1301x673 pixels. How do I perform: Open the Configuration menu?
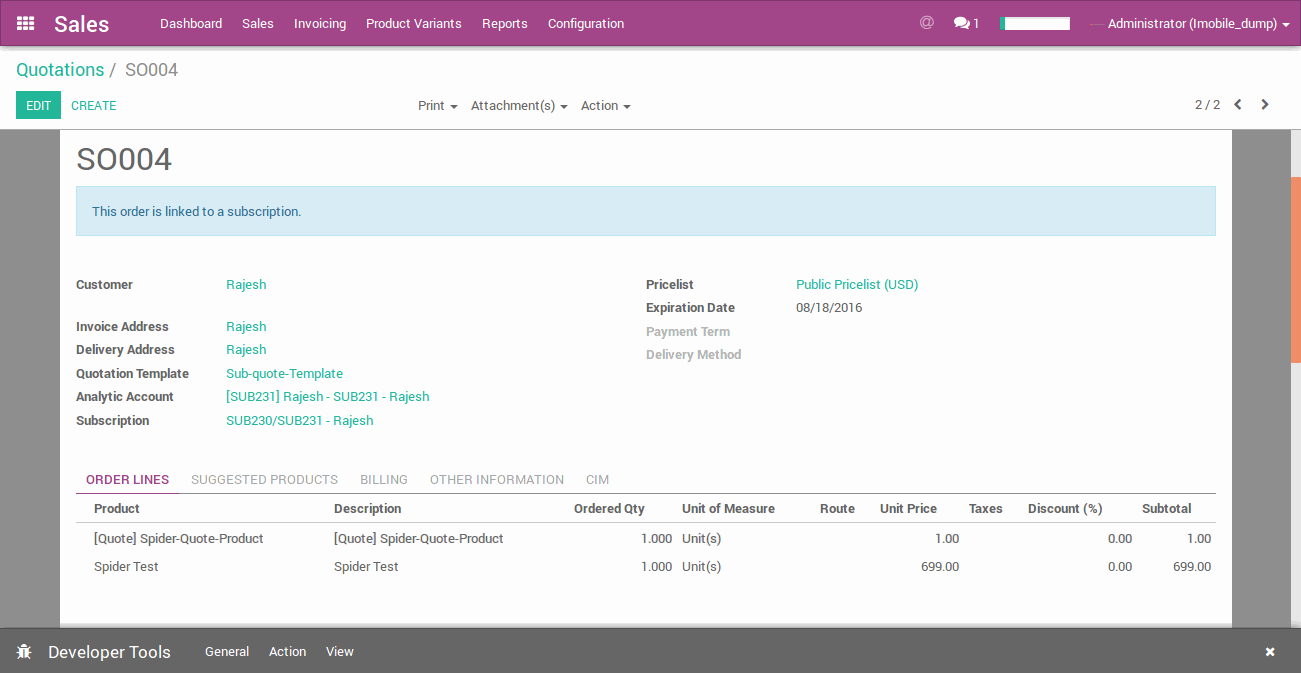pos(585,23)
